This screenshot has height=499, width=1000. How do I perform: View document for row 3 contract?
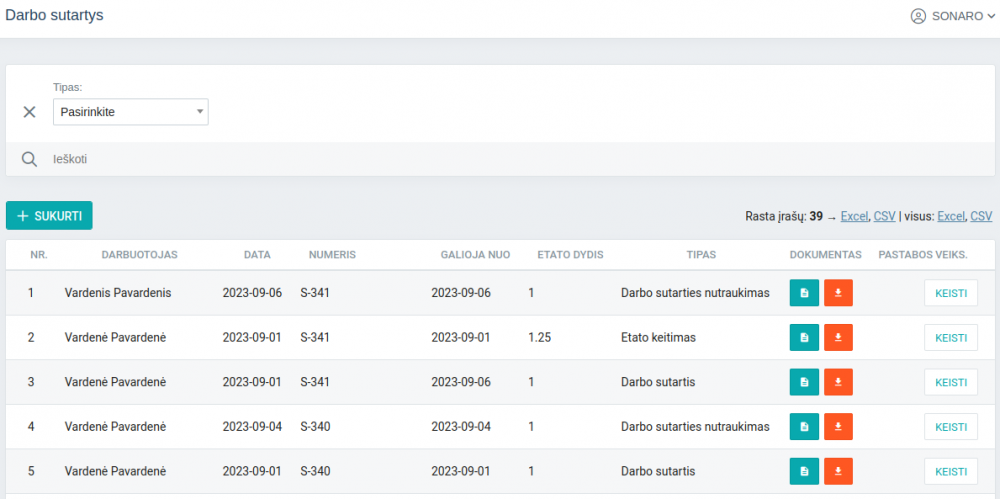(804, 382)
